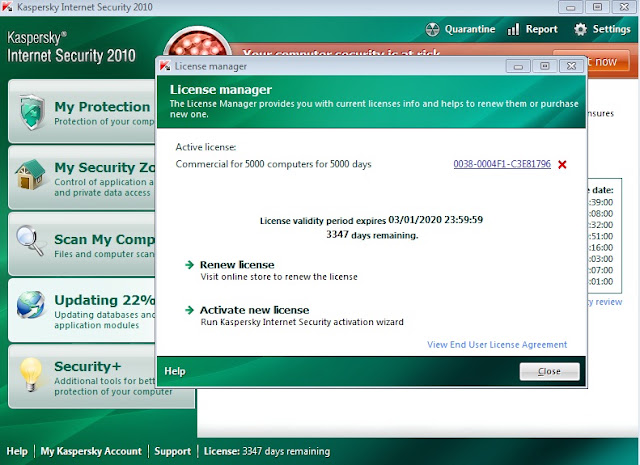
Task: Open the Support link
Action: pos(172,451)
